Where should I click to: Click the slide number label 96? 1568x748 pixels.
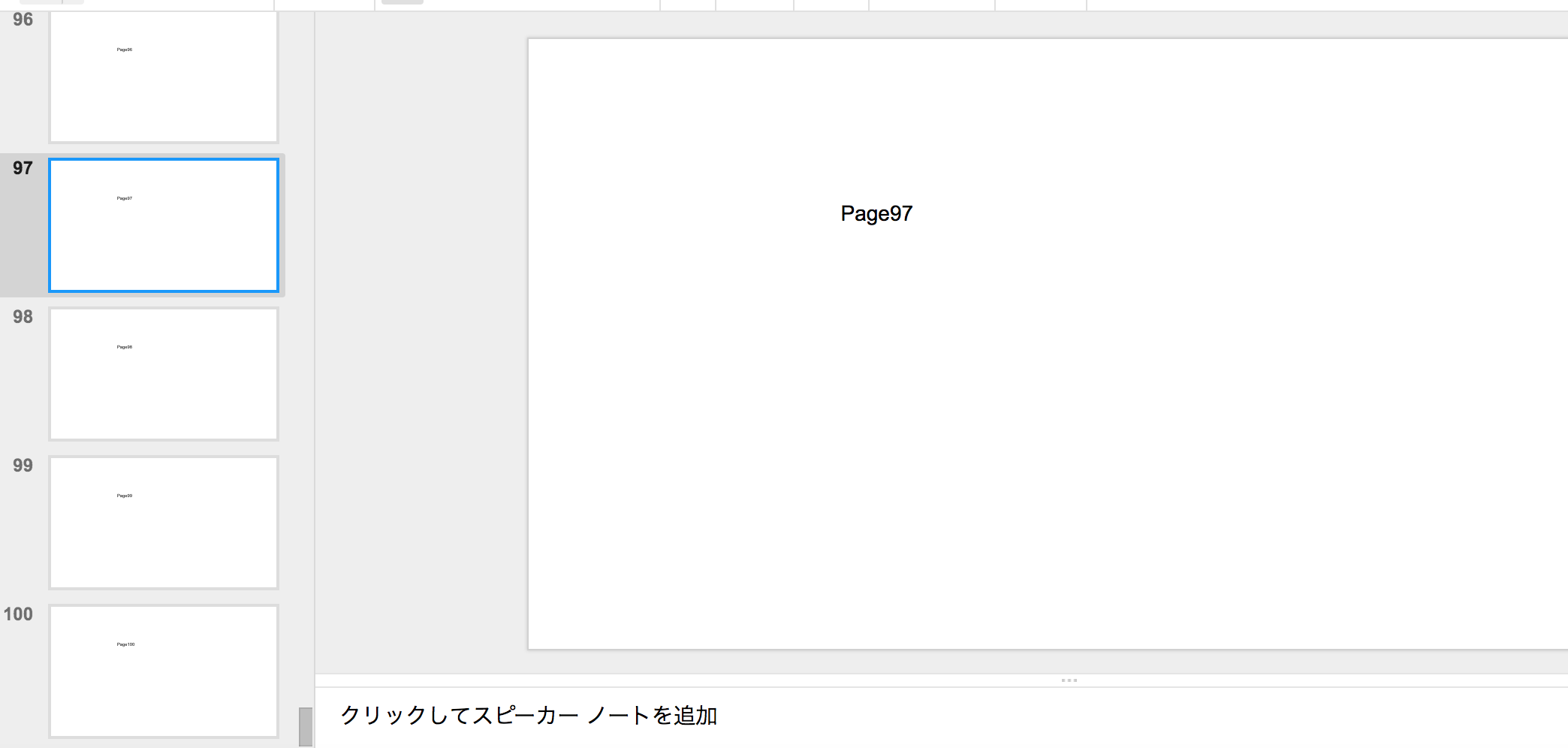21,19
